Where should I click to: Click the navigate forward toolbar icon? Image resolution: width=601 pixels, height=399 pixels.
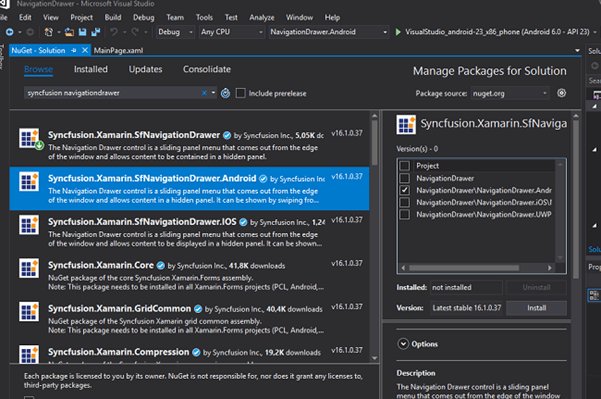tap(30, 32)
